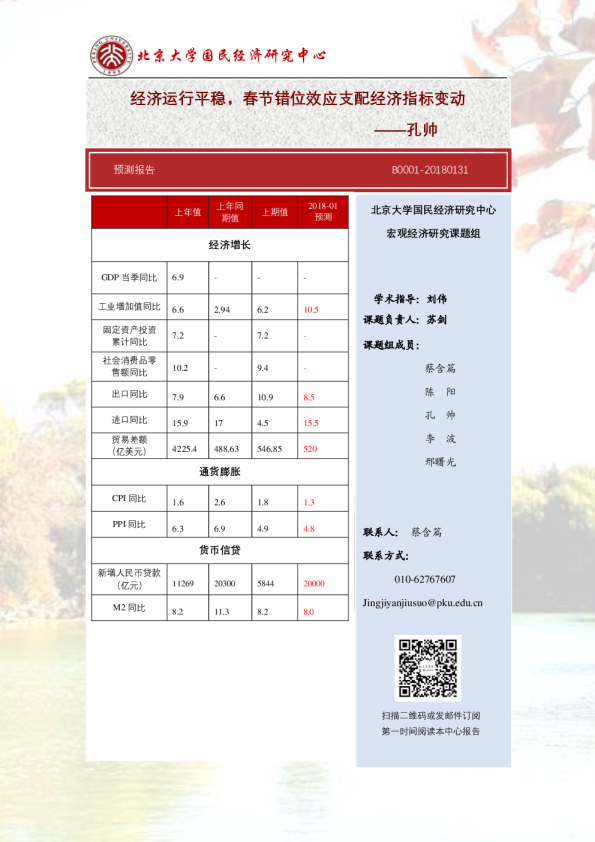Click the red forecast 8.5 in 出口同比 row

coord(309,397)
